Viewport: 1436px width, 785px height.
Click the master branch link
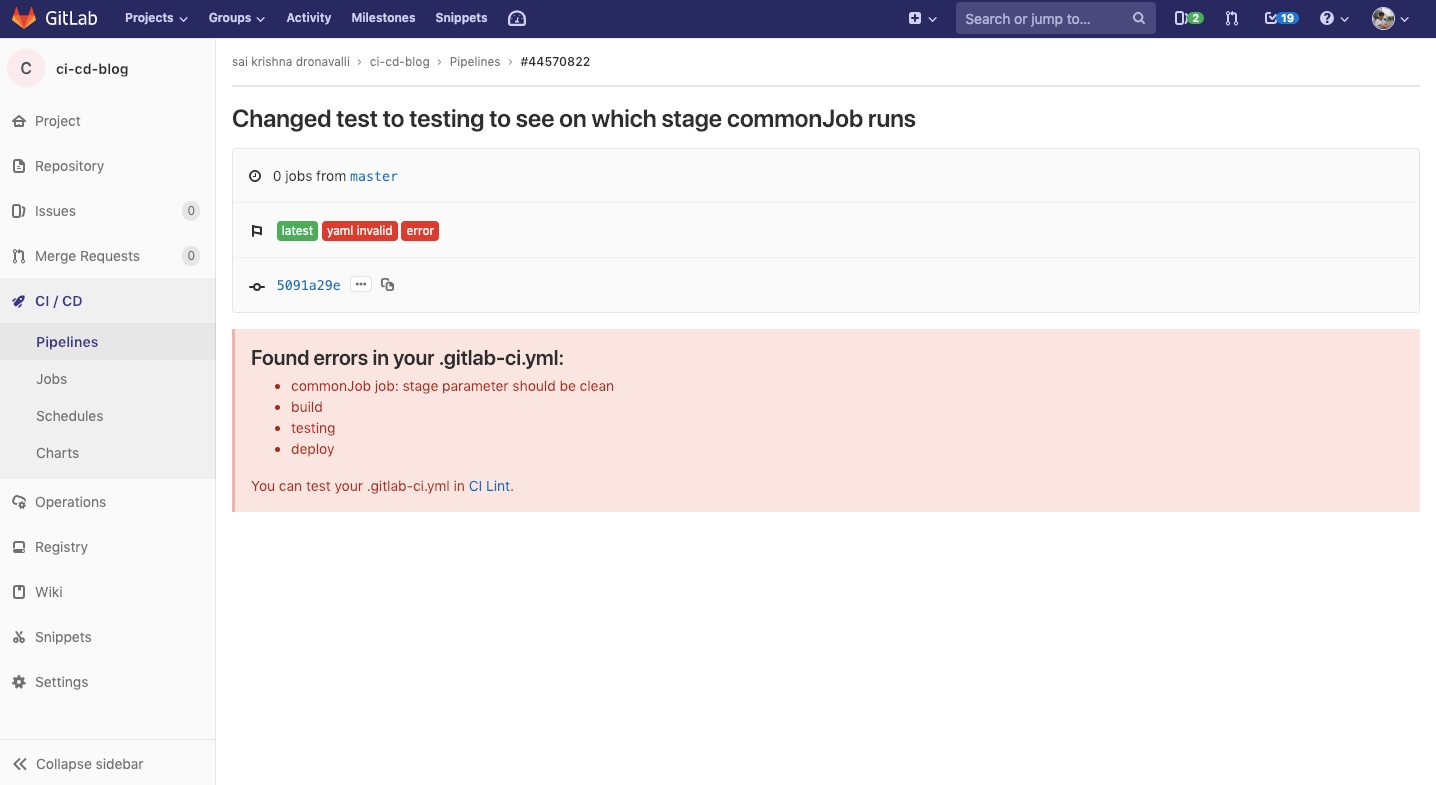[374, 176]
